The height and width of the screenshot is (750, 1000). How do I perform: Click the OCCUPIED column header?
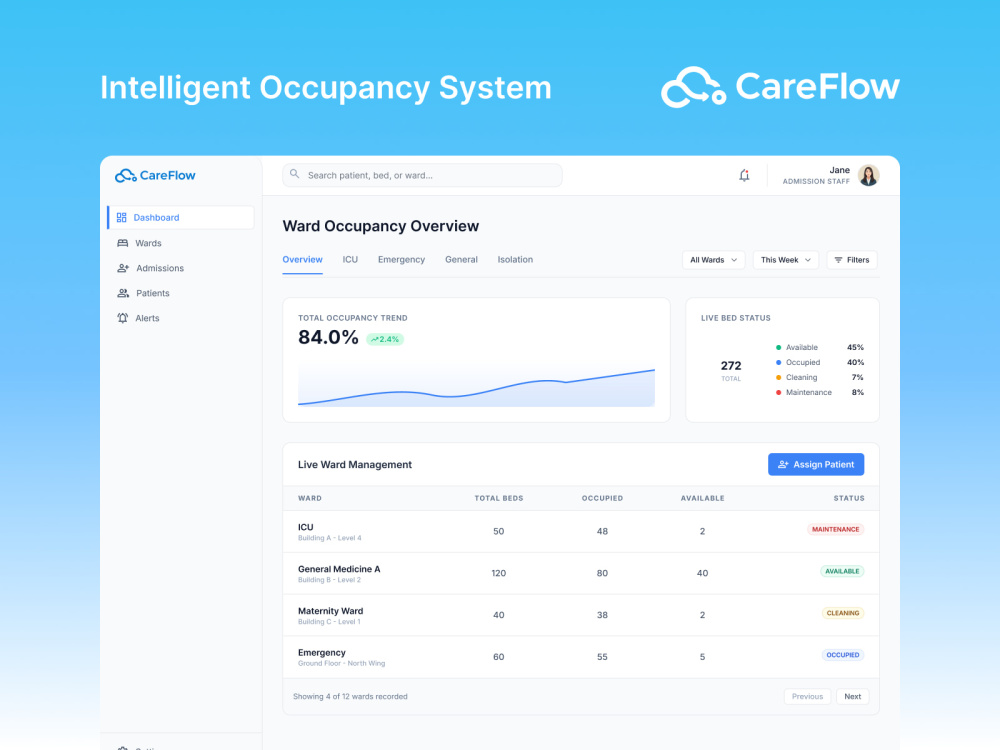pos(602,499)
